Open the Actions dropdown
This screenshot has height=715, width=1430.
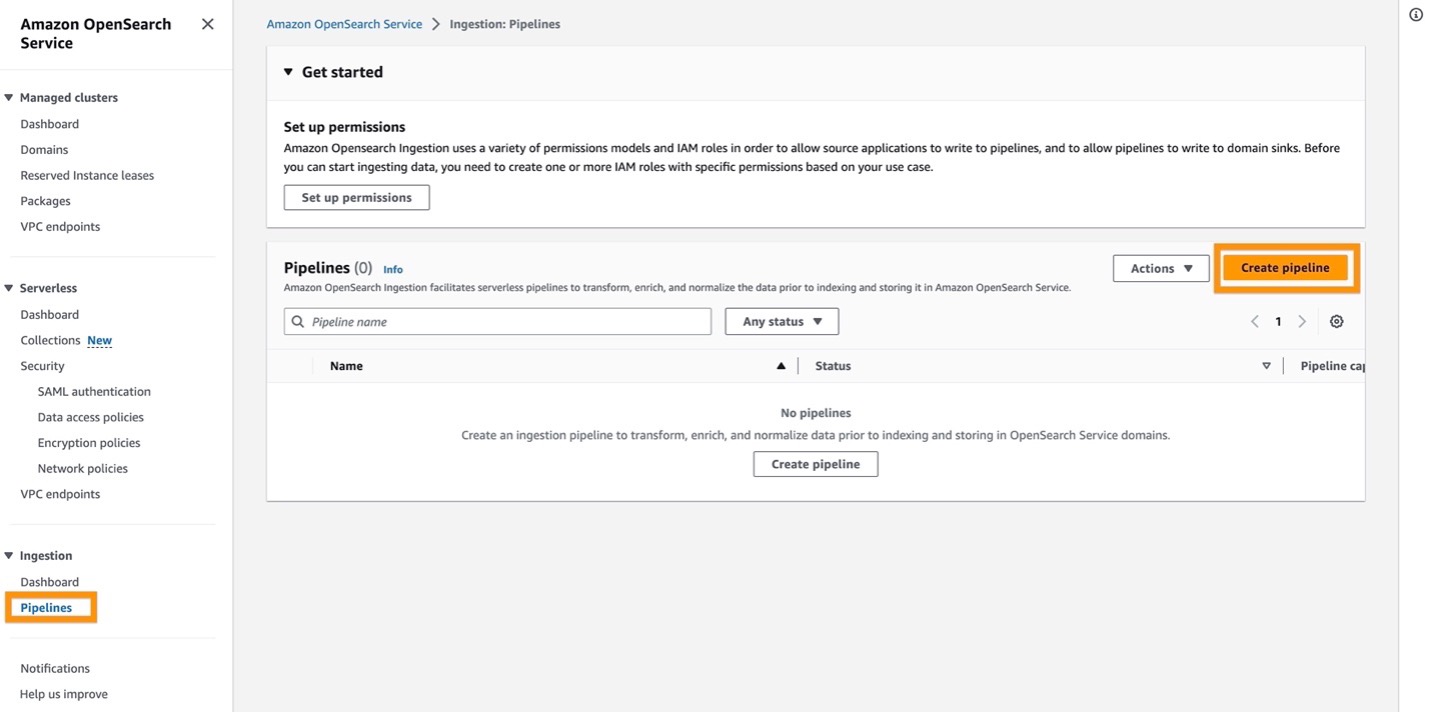coord(1161,268)
